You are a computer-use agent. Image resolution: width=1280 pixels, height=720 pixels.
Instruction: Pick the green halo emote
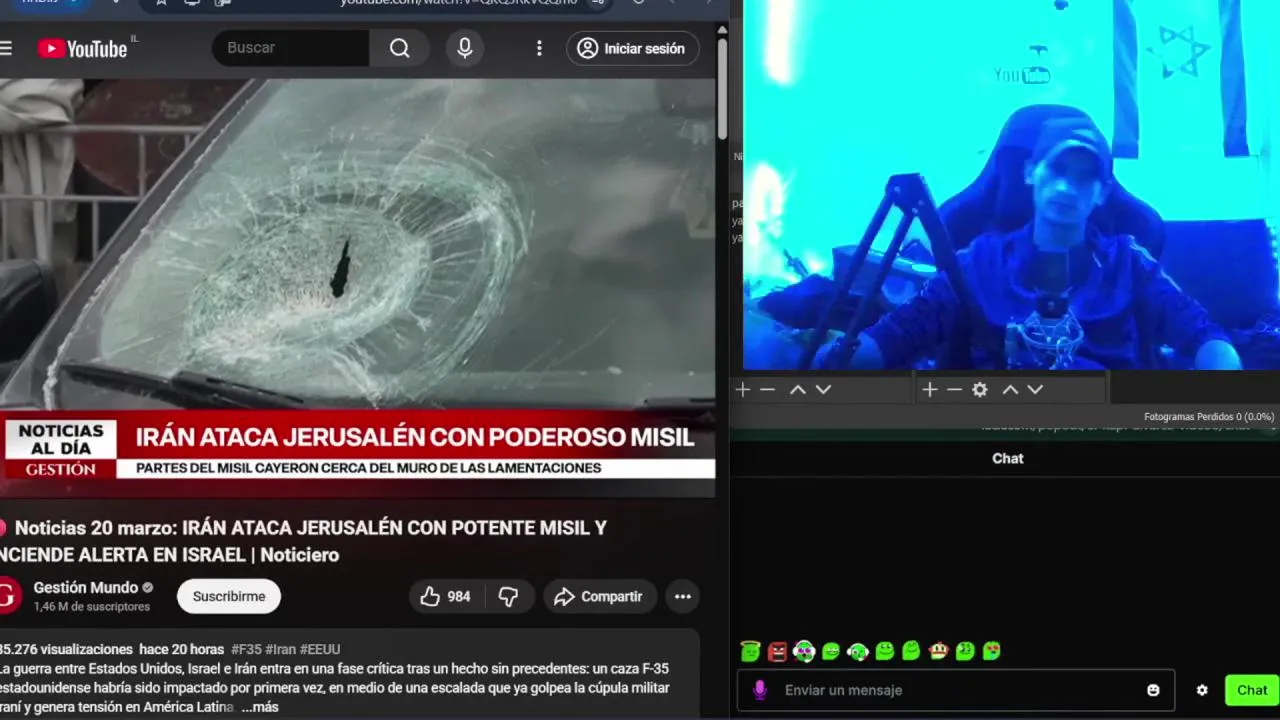pyautogui.click(x=750, y=651)
